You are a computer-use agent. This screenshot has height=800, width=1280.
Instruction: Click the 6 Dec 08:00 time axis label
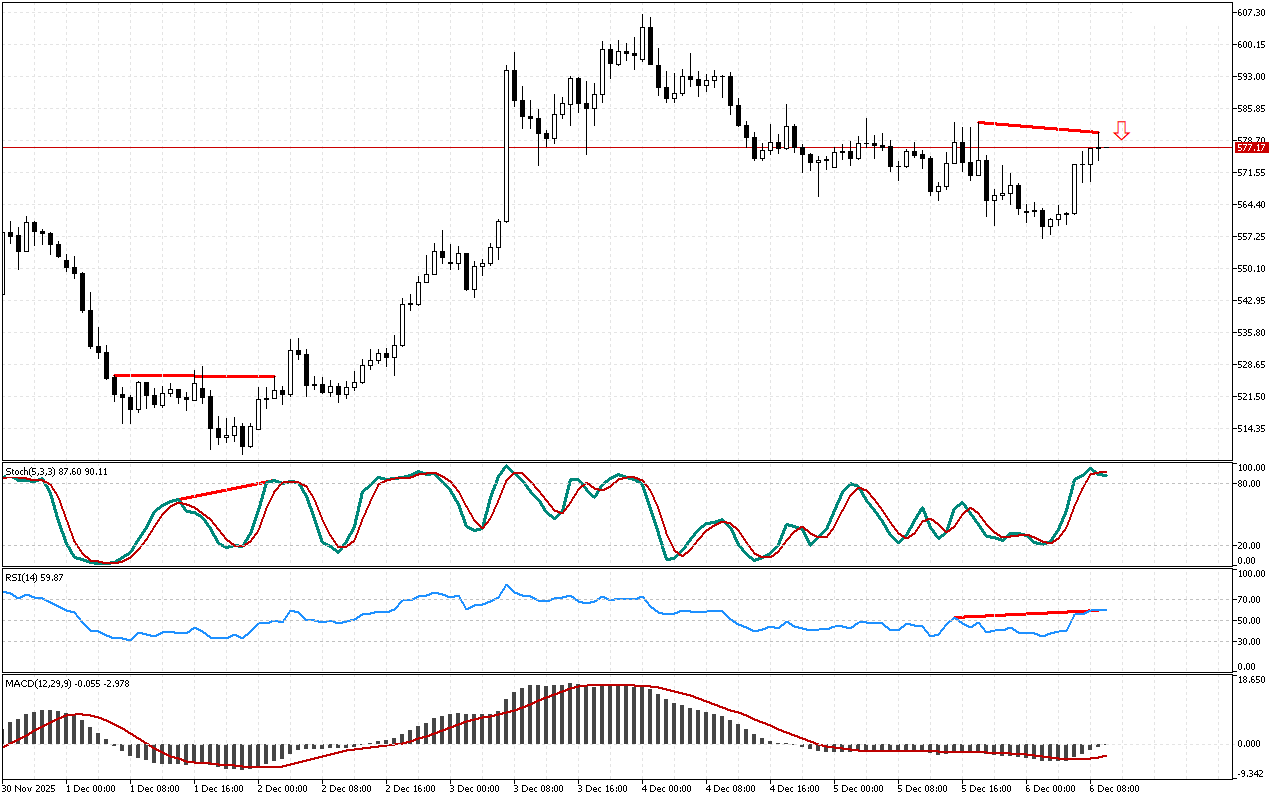(1114, 788)
